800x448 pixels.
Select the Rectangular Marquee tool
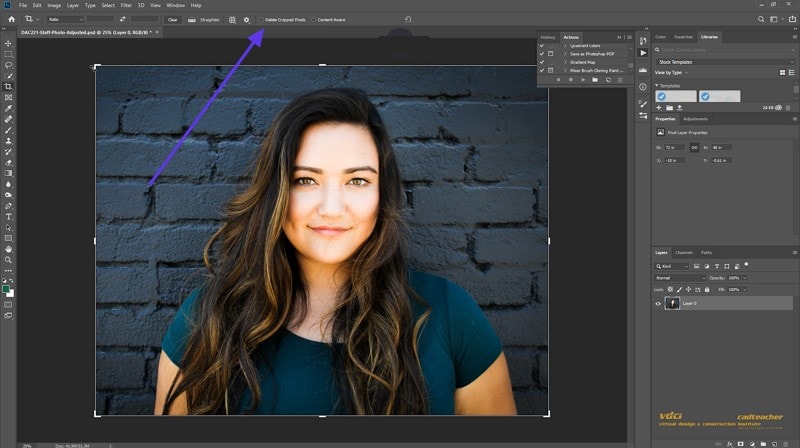click(x=8, y=54)
